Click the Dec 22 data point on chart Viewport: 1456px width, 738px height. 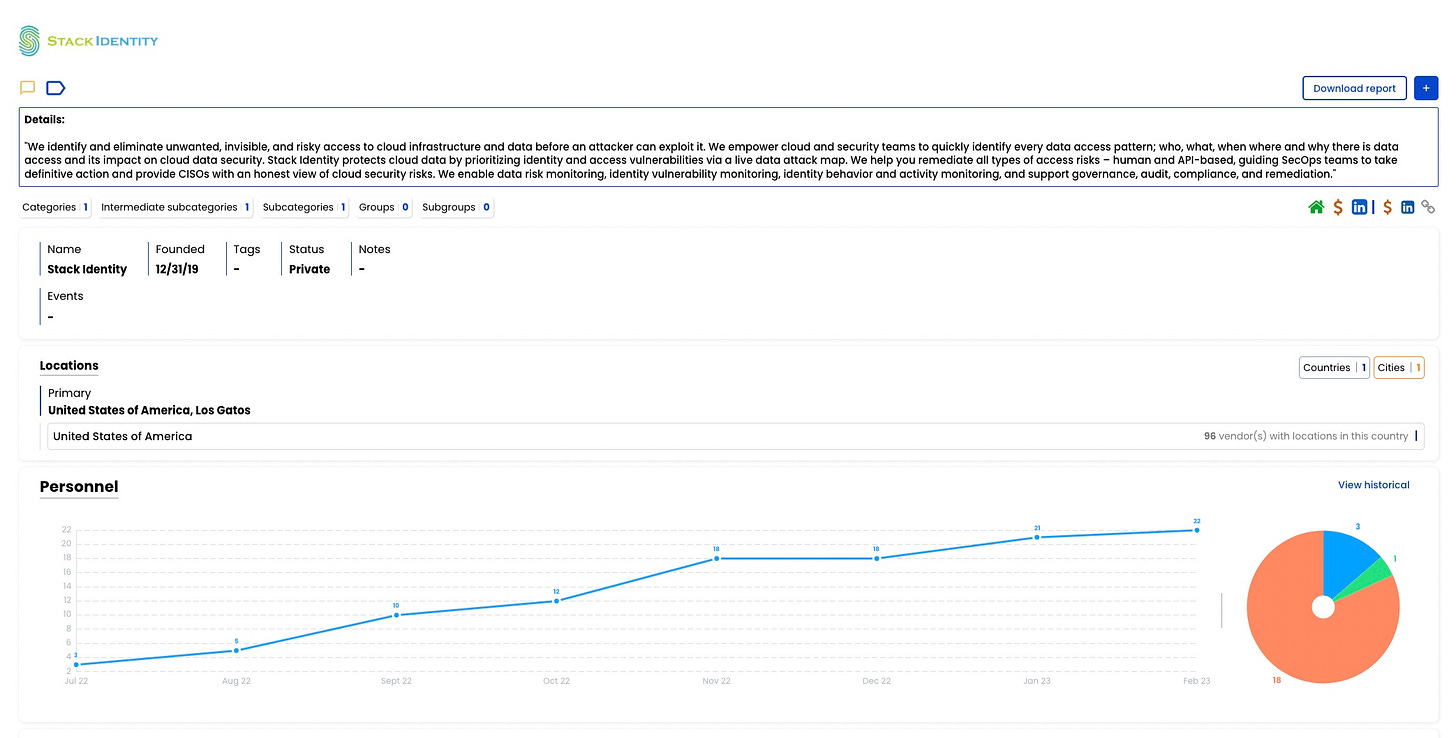pyautogui.click(x=877, y=558)
